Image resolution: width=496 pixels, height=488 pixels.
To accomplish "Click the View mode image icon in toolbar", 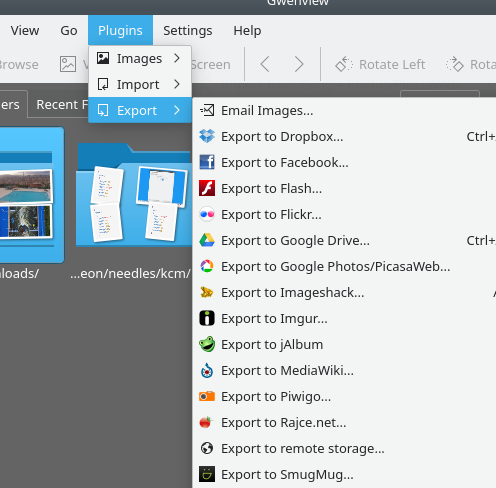I will 68,64.
